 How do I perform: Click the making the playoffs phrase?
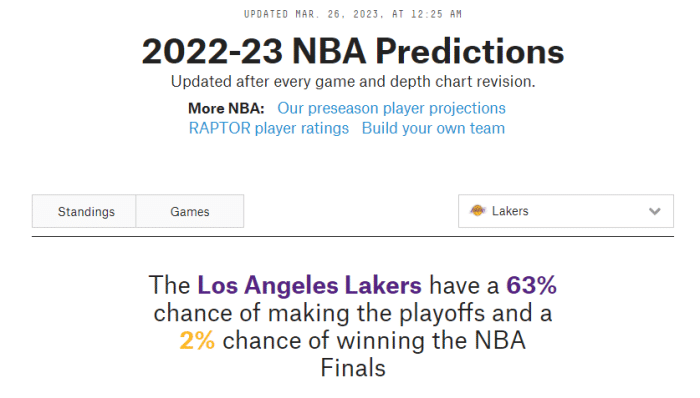[376, 313]
